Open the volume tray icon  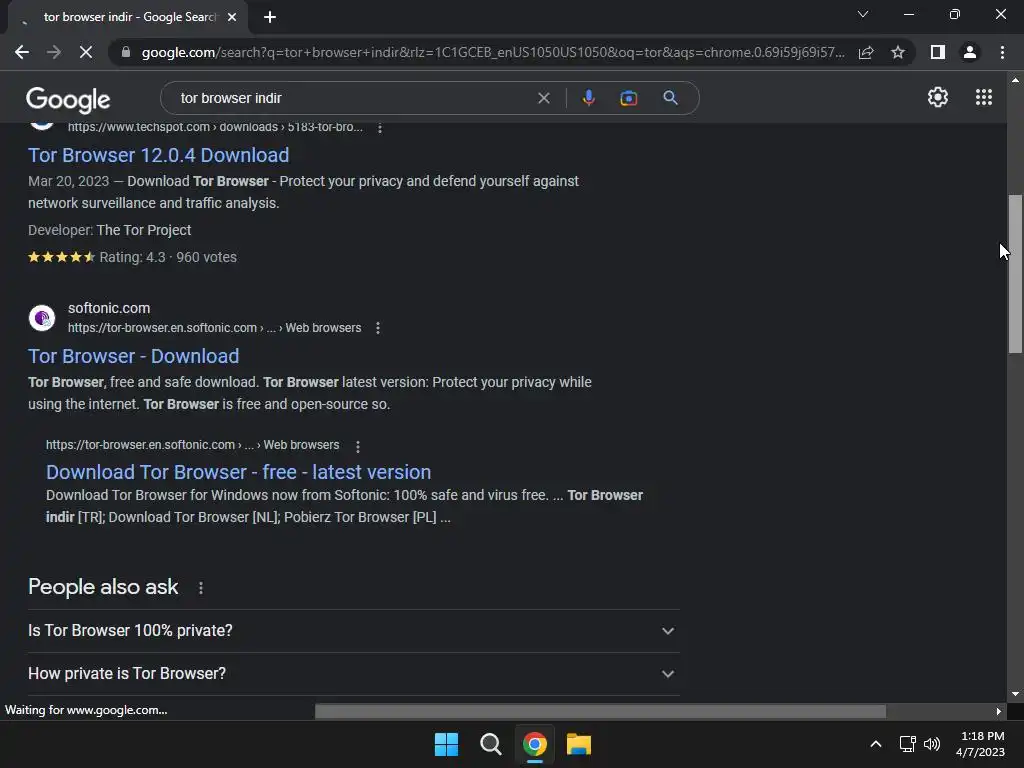932,744
